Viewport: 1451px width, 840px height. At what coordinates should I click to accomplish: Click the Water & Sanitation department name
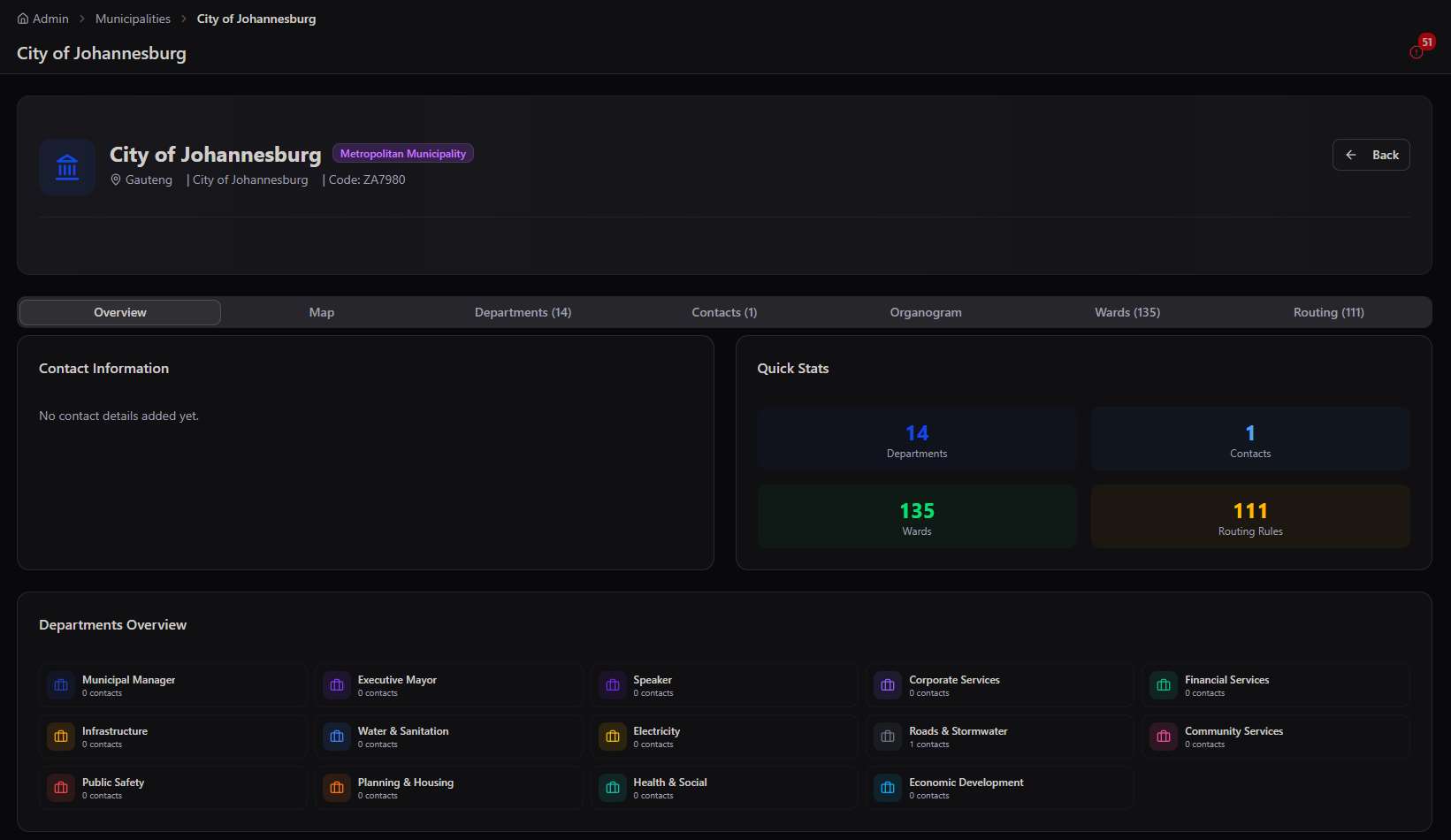(403, 731)
